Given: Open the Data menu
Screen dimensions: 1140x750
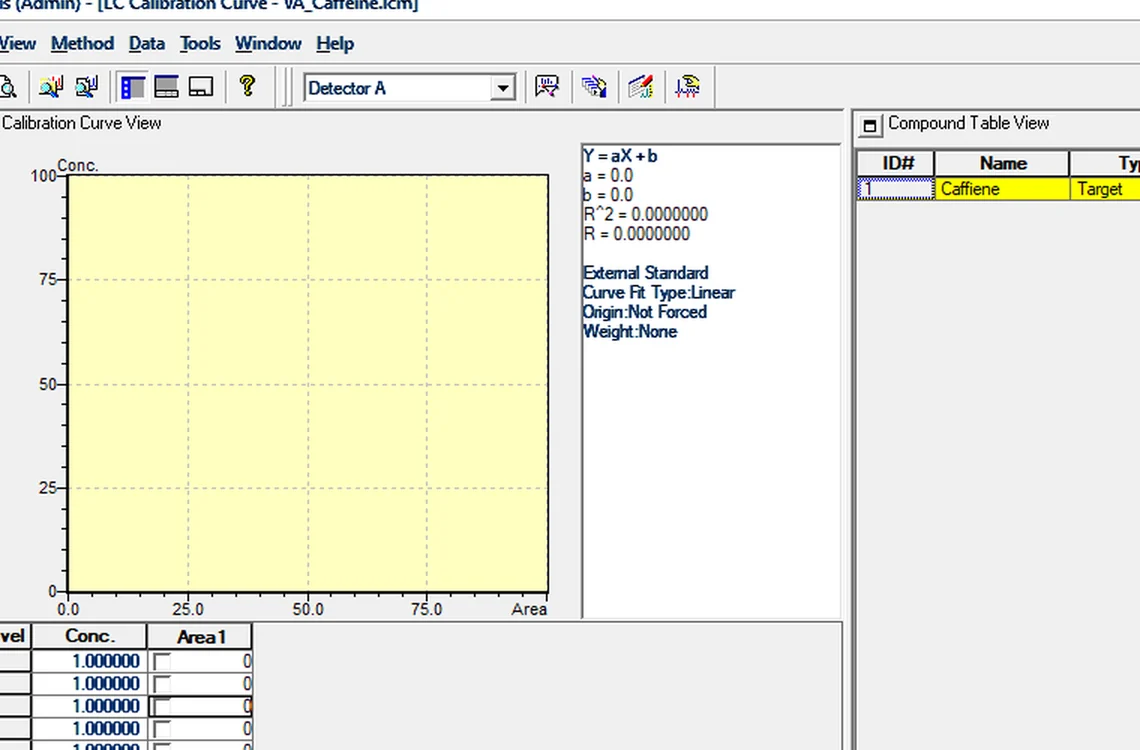Looking at the screenshot, I should (x=147, y=44).
